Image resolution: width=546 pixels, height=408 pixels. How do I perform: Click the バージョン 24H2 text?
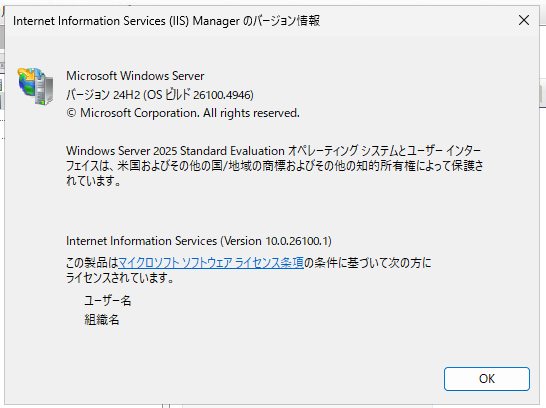pyautogui.click(x=103, y=95)
